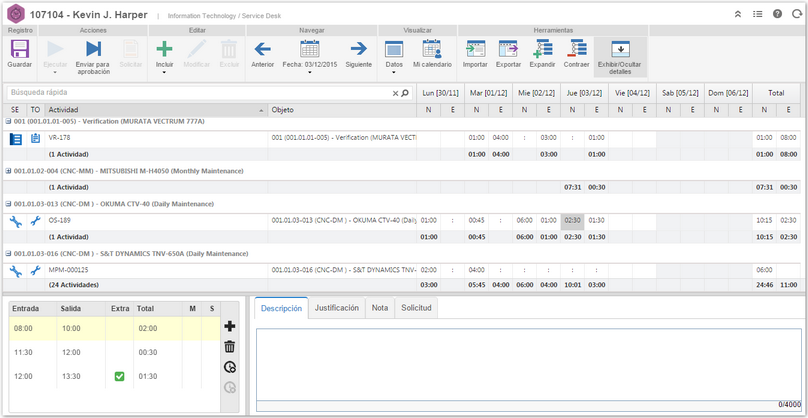Open Ejecutar dropdown arrow
The width and height of the screenshot is (808, 418).
55,73
